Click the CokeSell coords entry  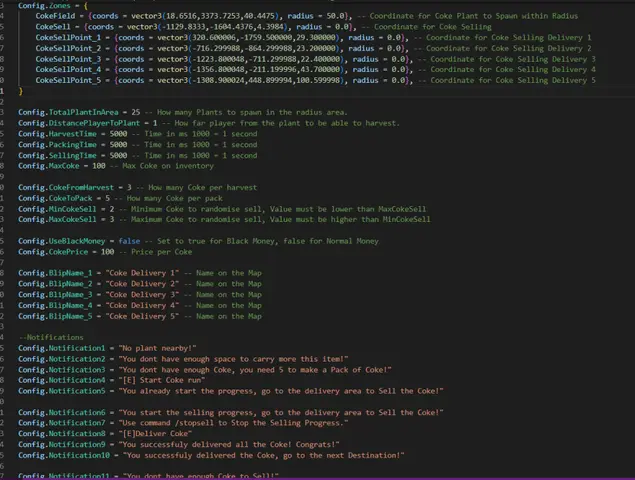[x=263, y=27]
